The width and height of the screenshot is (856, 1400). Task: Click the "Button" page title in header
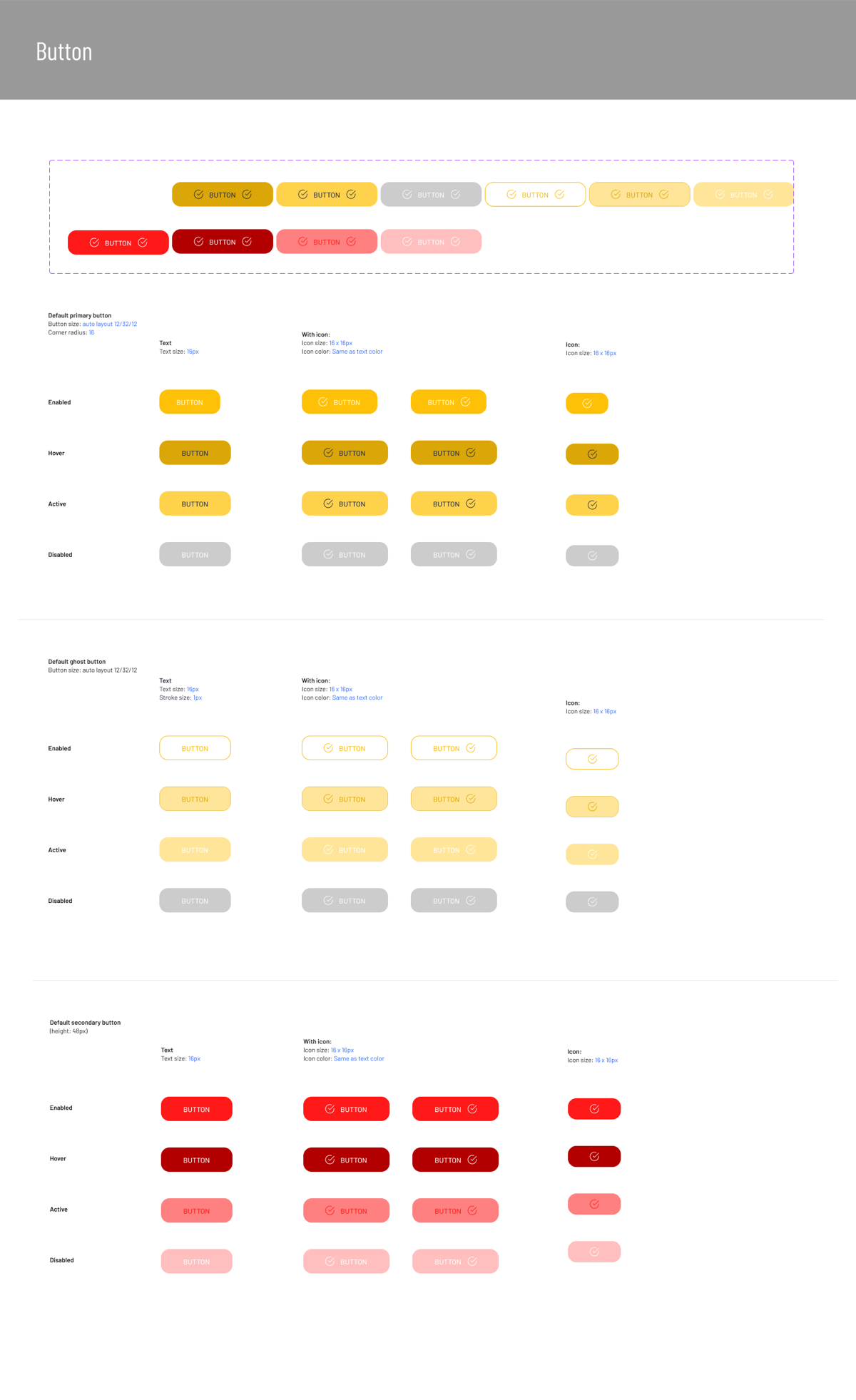64,52
